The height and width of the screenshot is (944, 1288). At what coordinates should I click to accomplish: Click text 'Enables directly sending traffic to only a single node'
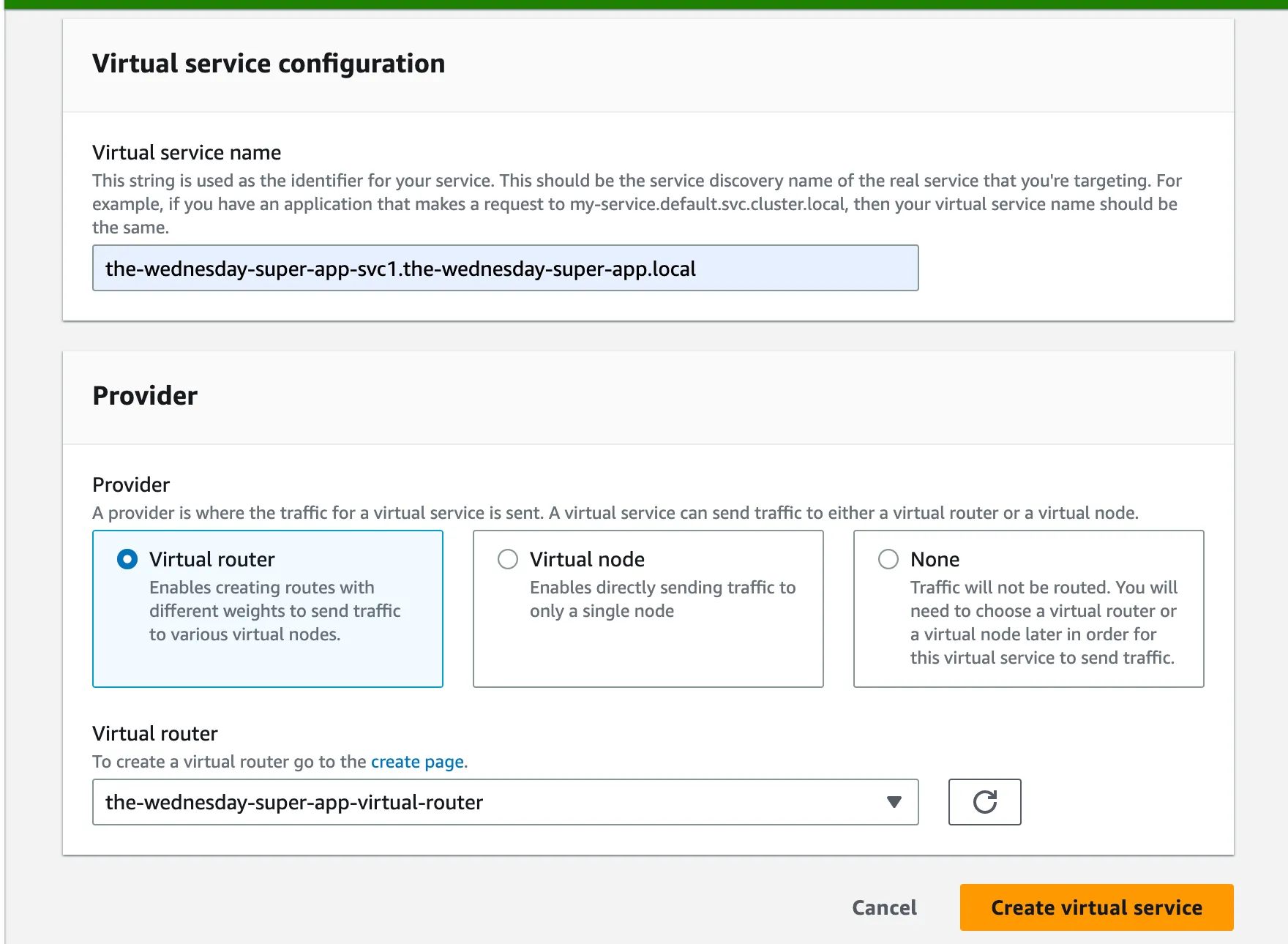coord(662,599)
